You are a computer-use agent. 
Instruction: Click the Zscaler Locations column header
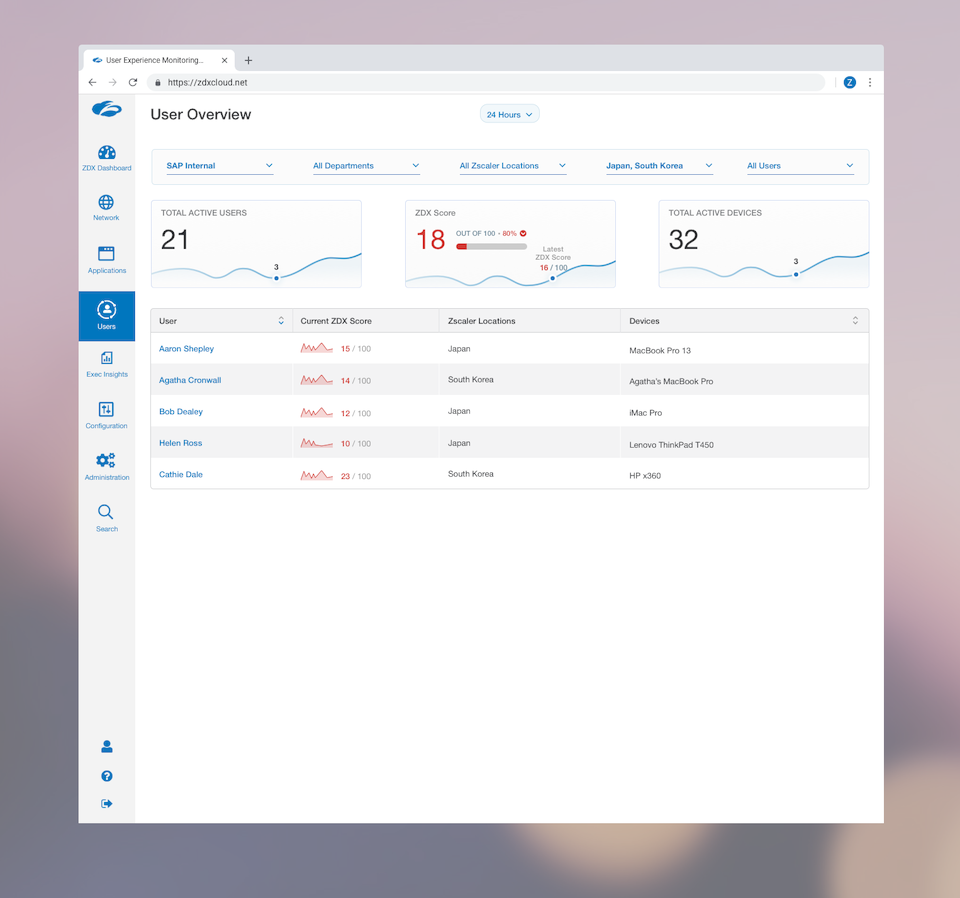coord(481,321)
